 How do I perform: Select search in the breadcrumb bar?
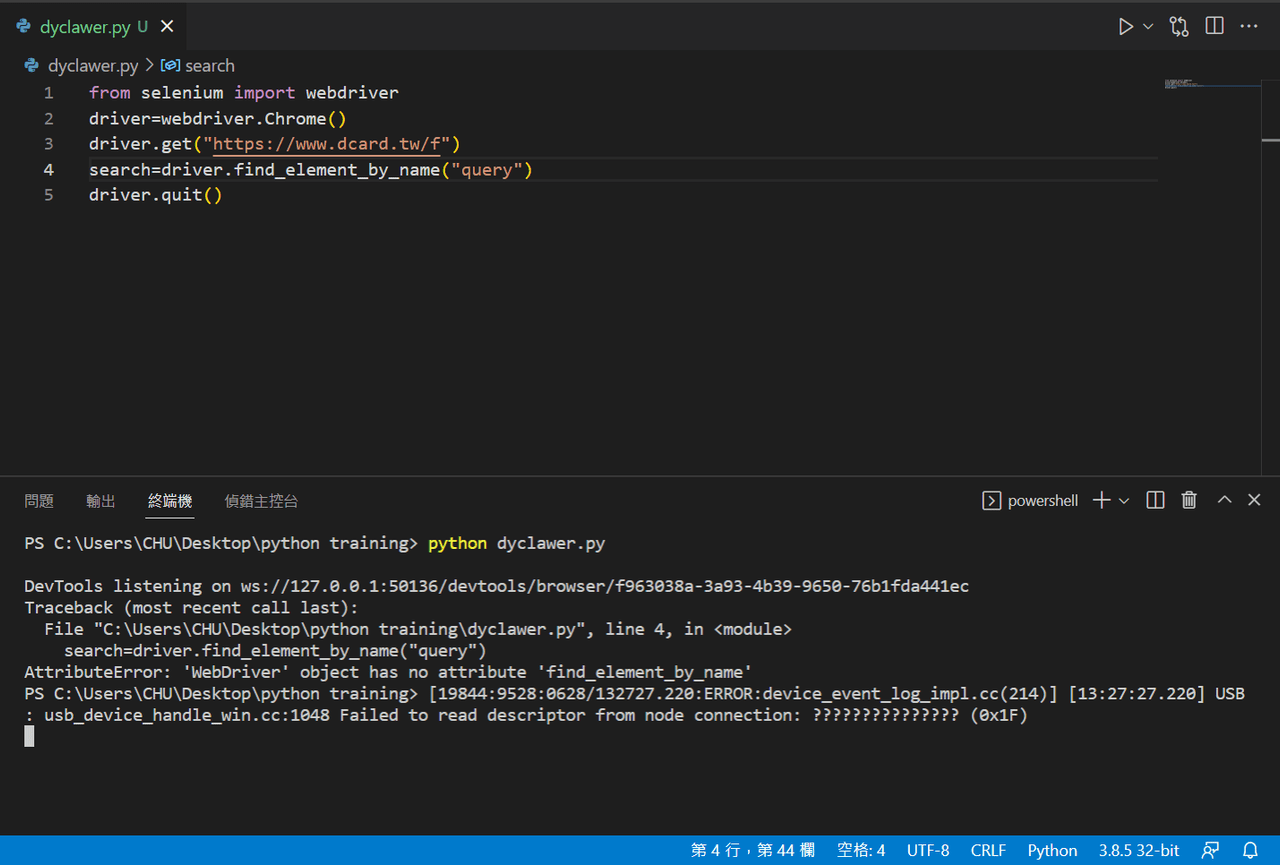tap(210, 65)
